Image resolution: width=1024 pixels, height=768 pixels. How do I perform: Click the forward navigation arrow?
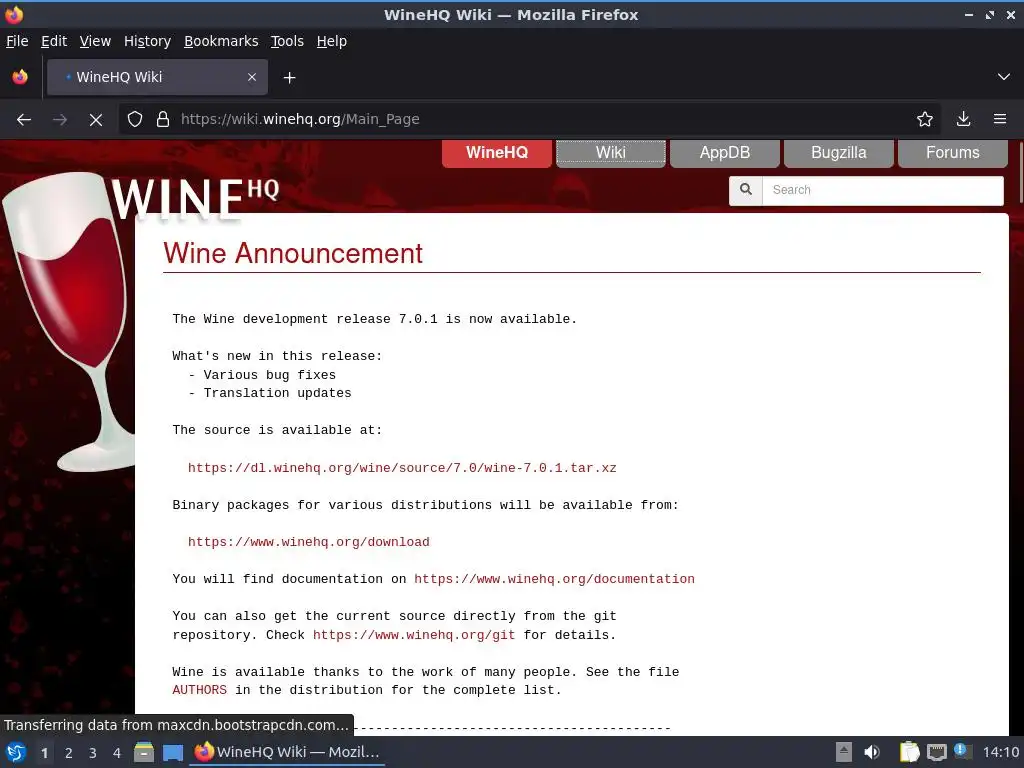coord(60,120)
